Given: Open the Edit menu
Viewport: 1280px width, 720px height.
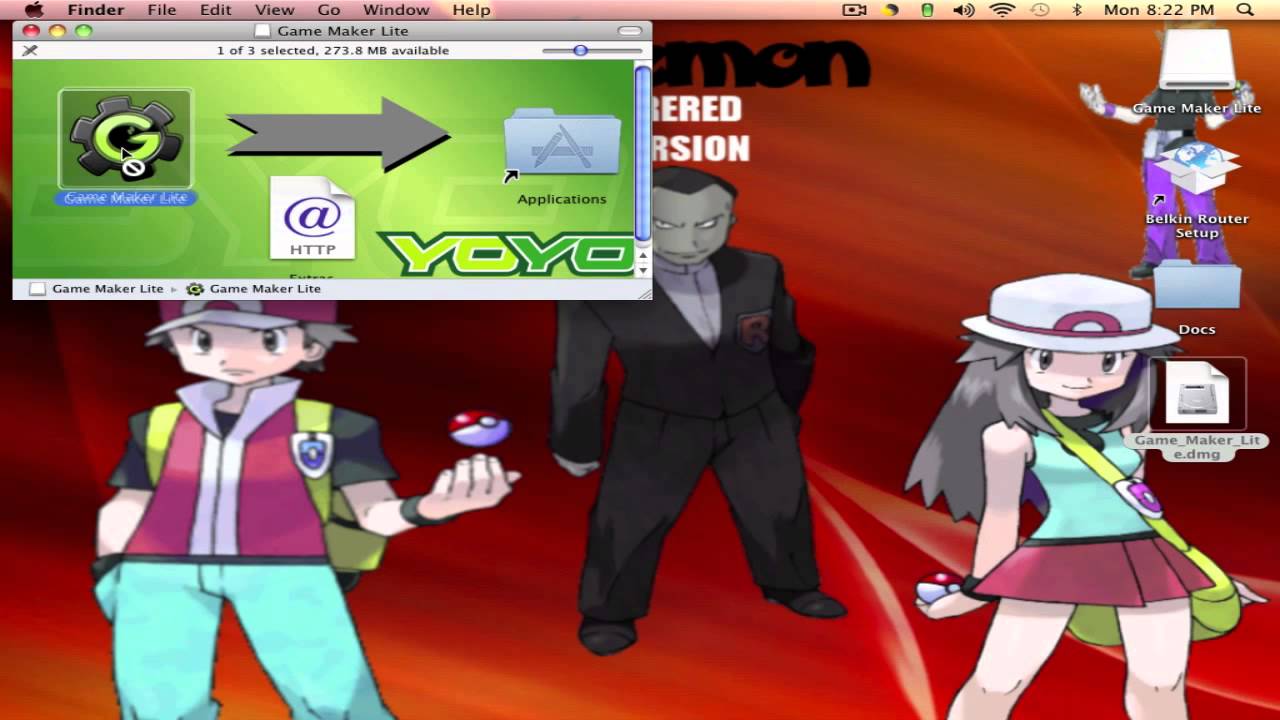Looking at the screenshot, I should pos(216,10).
